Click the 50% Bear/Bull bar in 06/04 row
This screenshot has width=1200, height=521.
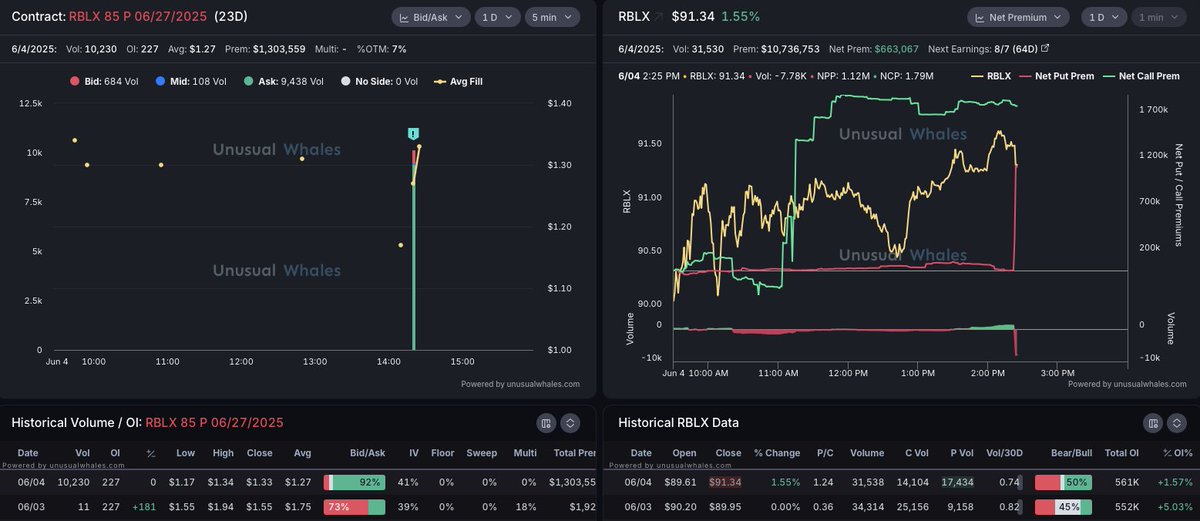[1062, 482]
